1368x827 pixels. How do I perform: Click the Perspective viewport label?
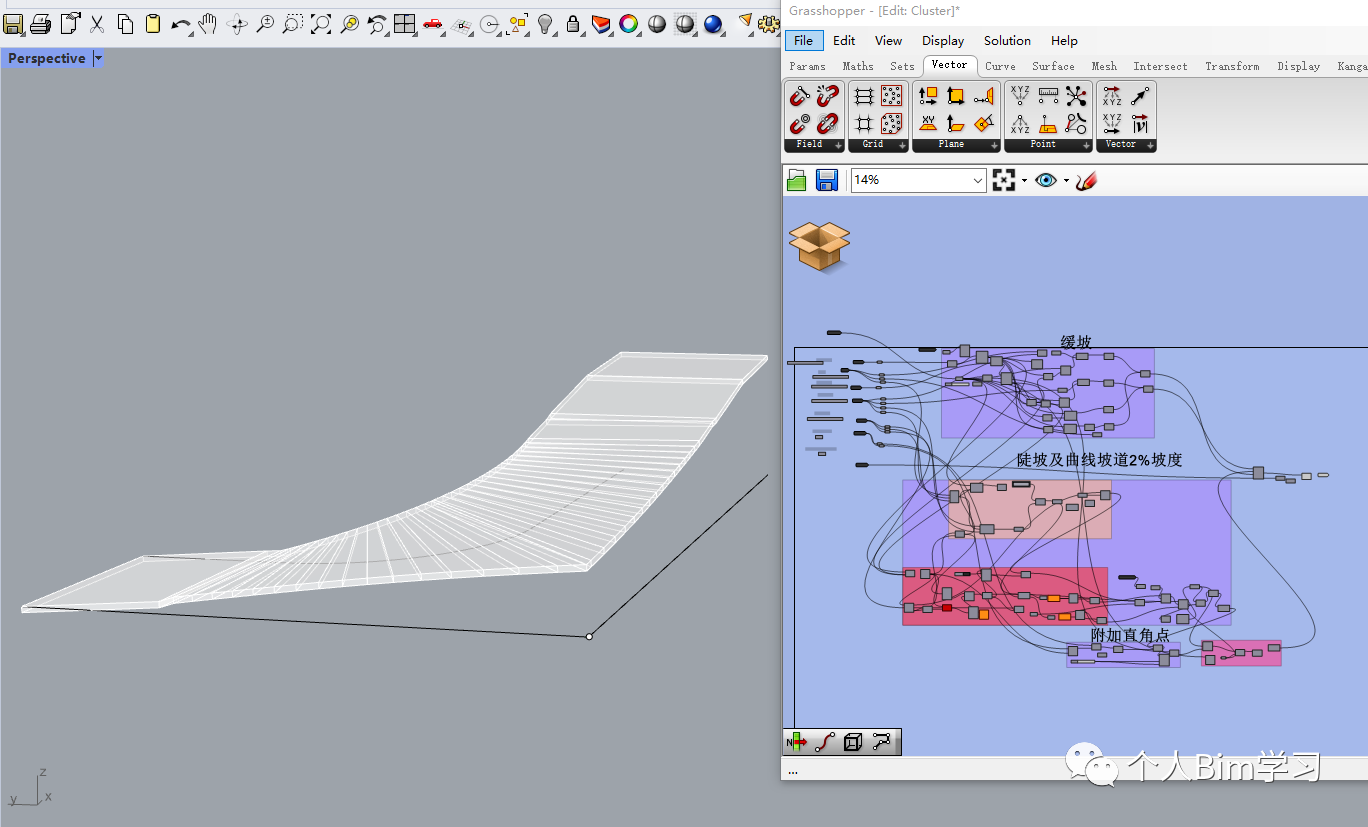click(x=46, y=59)
